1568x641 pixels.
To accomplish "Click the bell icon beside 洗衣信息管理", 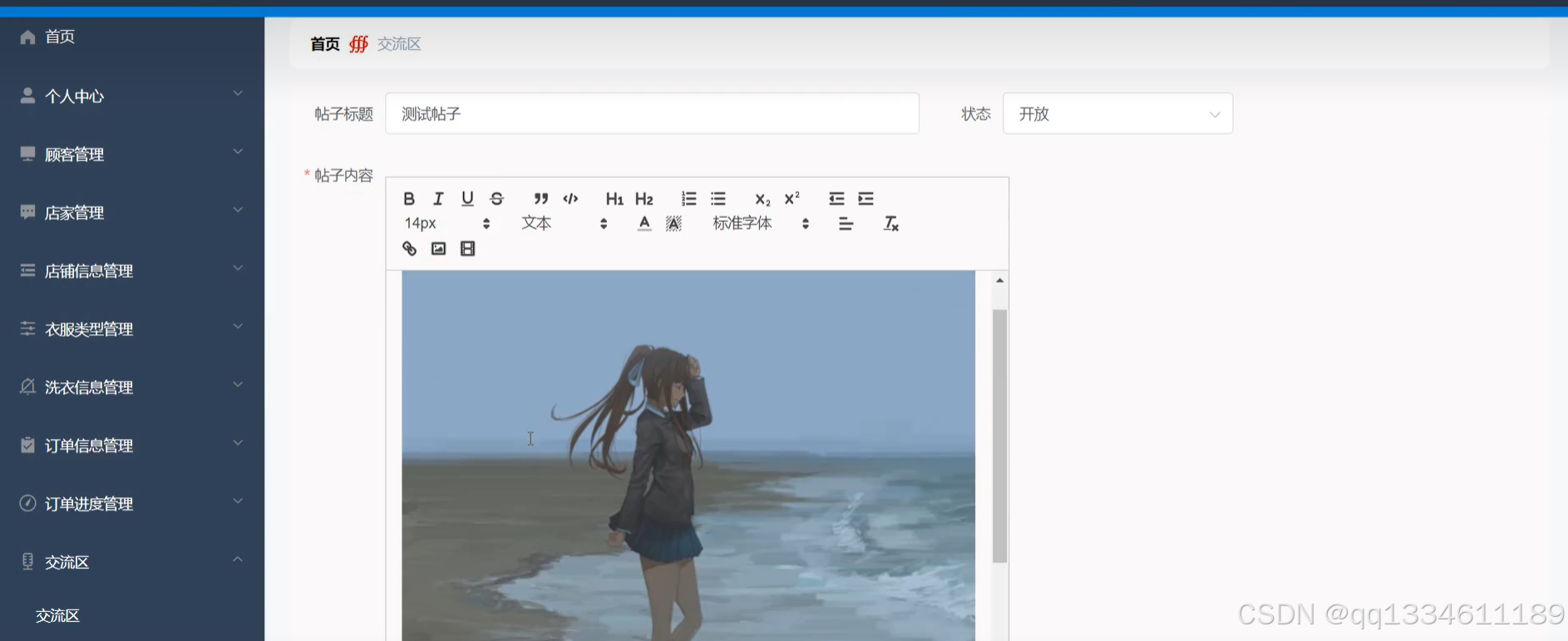I will click(27, 387).
